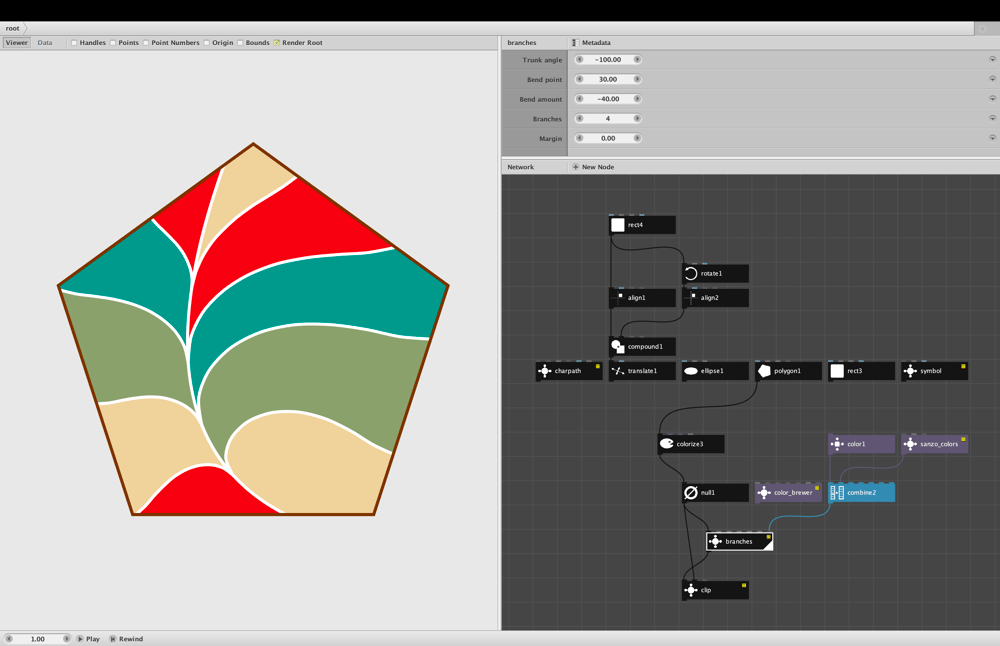
Task: Click the rotate1 node icon
Action: [691, 274]
